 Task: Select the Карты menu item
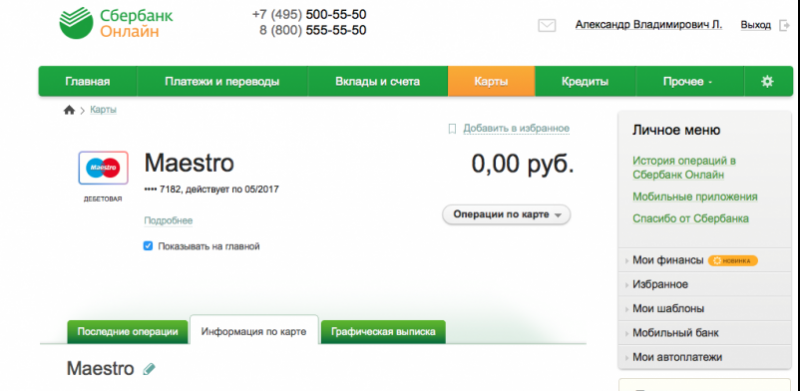coord(491,81)
